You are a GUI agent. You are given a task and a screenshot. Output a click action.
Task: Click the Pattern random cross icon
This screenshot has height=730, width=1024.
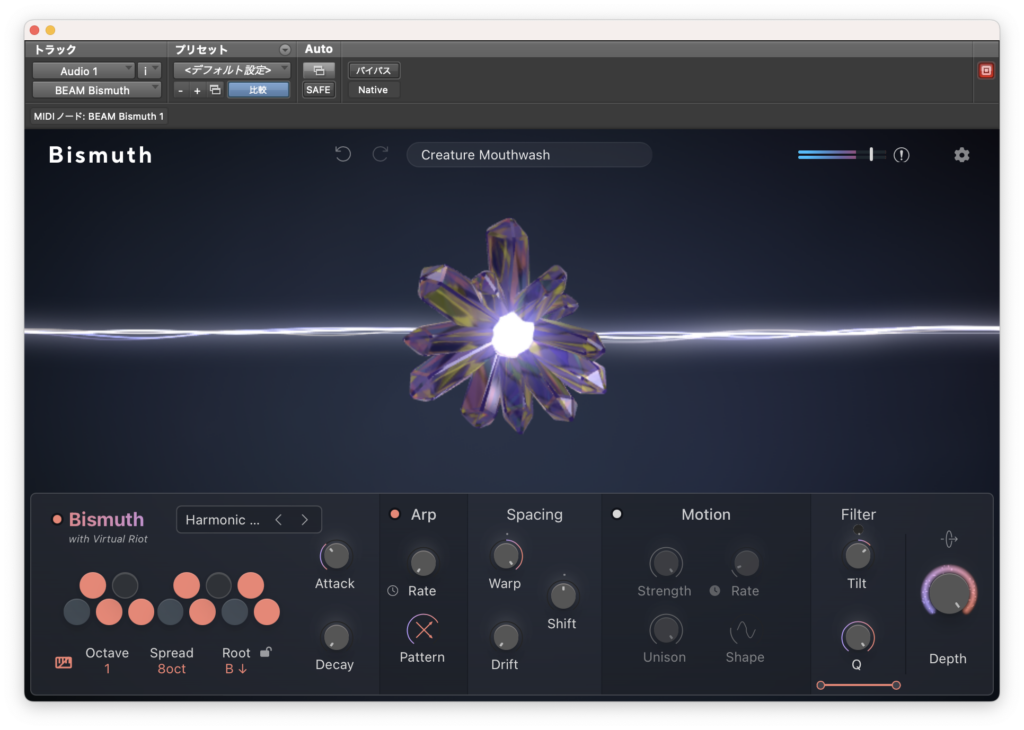[423, 630]
